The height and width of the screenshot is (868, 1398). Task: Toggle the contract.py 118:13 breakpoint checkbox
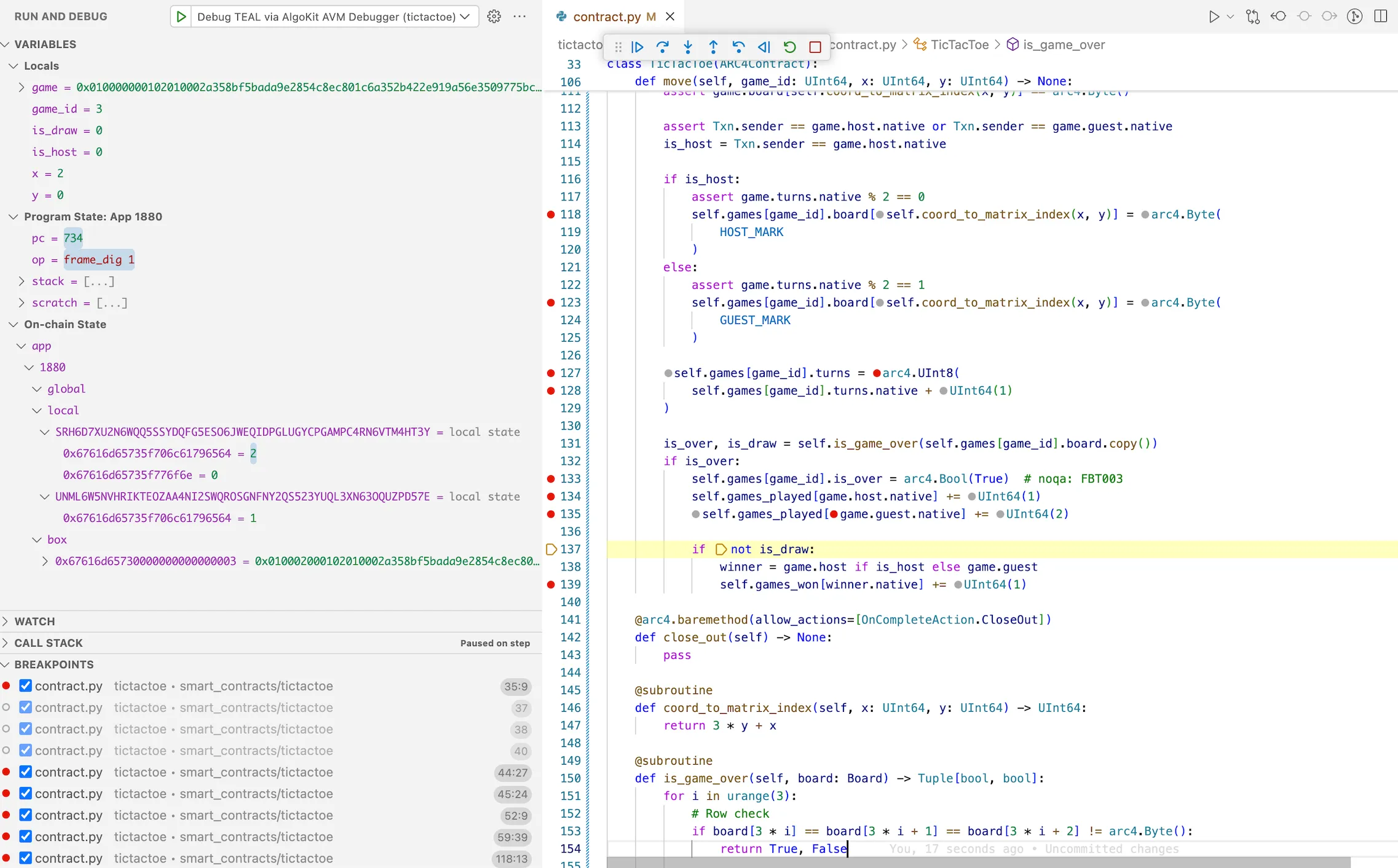click(x=25, y=858)
